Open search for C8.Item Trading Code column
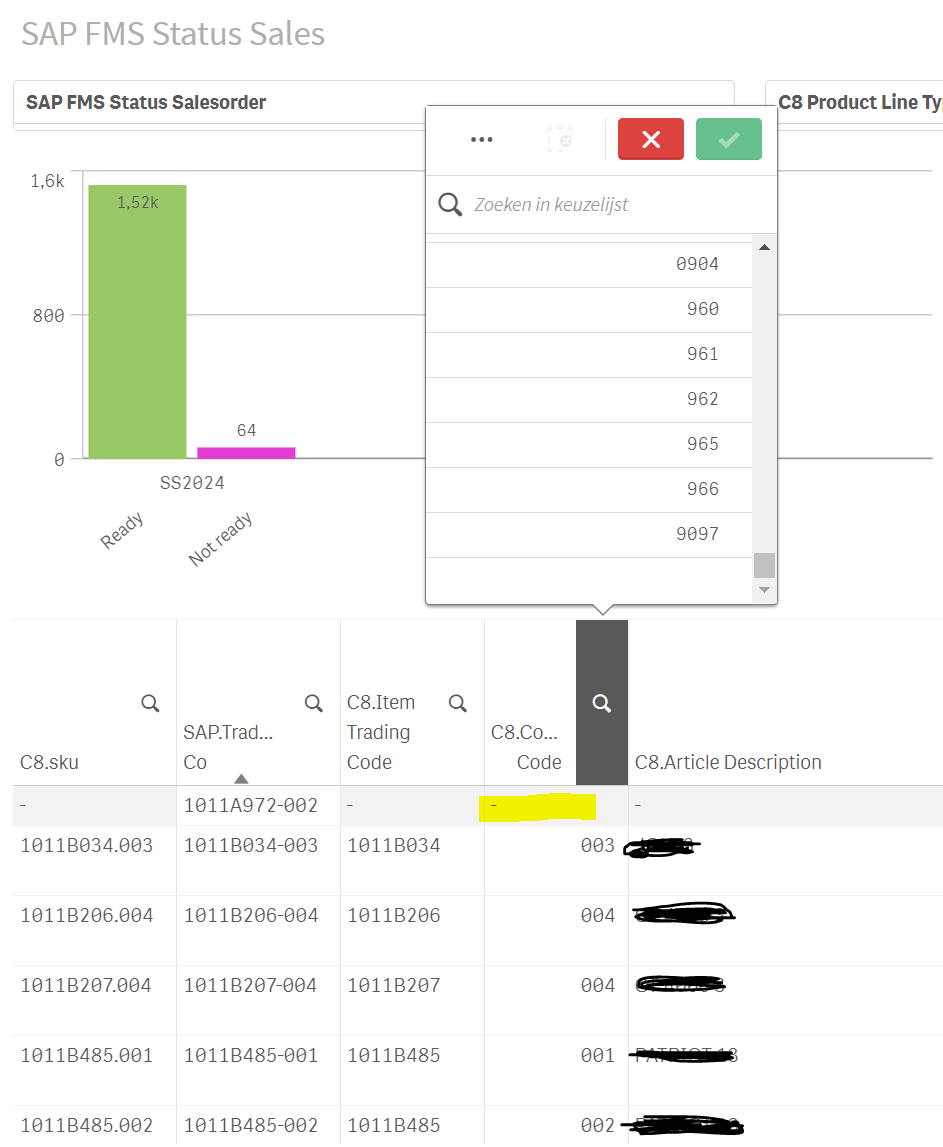This screenshot has height=1147, width=943. (458, 704)
